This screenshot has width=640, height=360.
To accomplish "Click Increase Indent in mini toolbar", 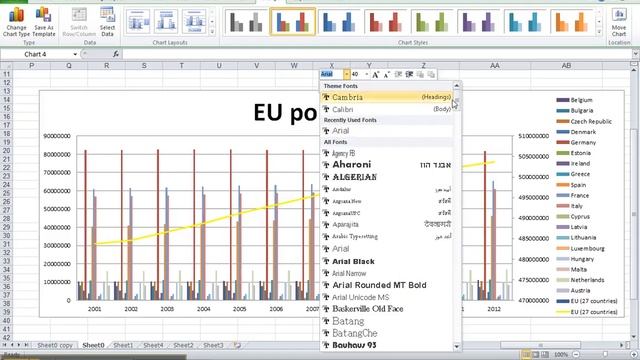I will 409,74.
